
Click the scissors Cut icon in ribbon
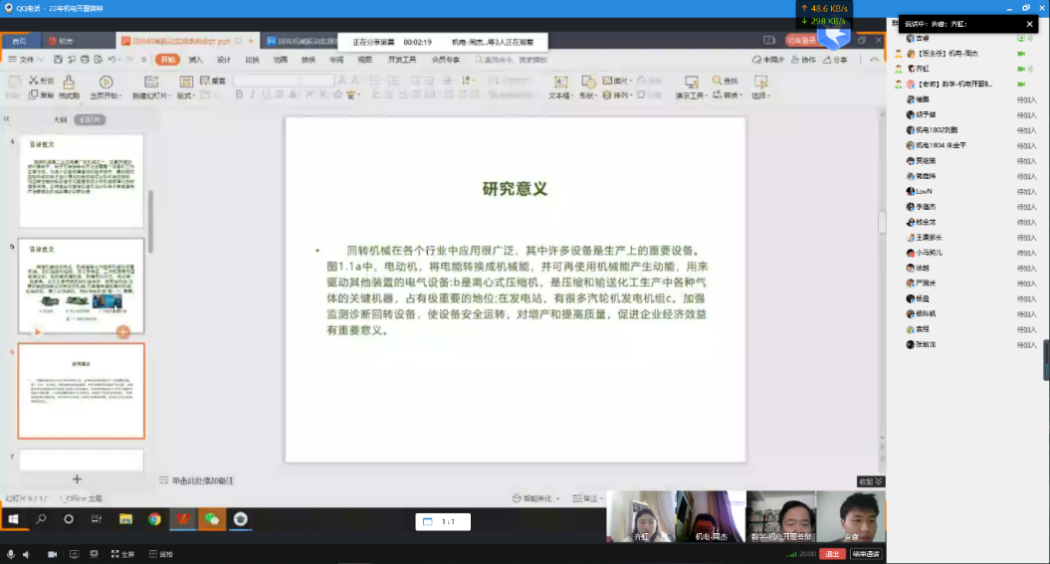coord(33,80)
